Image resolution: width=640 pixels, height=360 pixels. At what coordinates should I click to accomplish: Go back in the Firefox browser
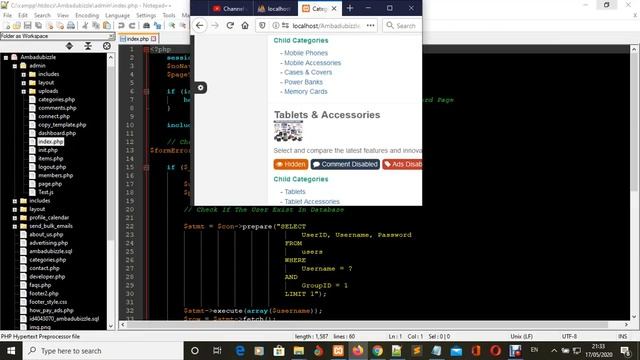click(199, 25)
